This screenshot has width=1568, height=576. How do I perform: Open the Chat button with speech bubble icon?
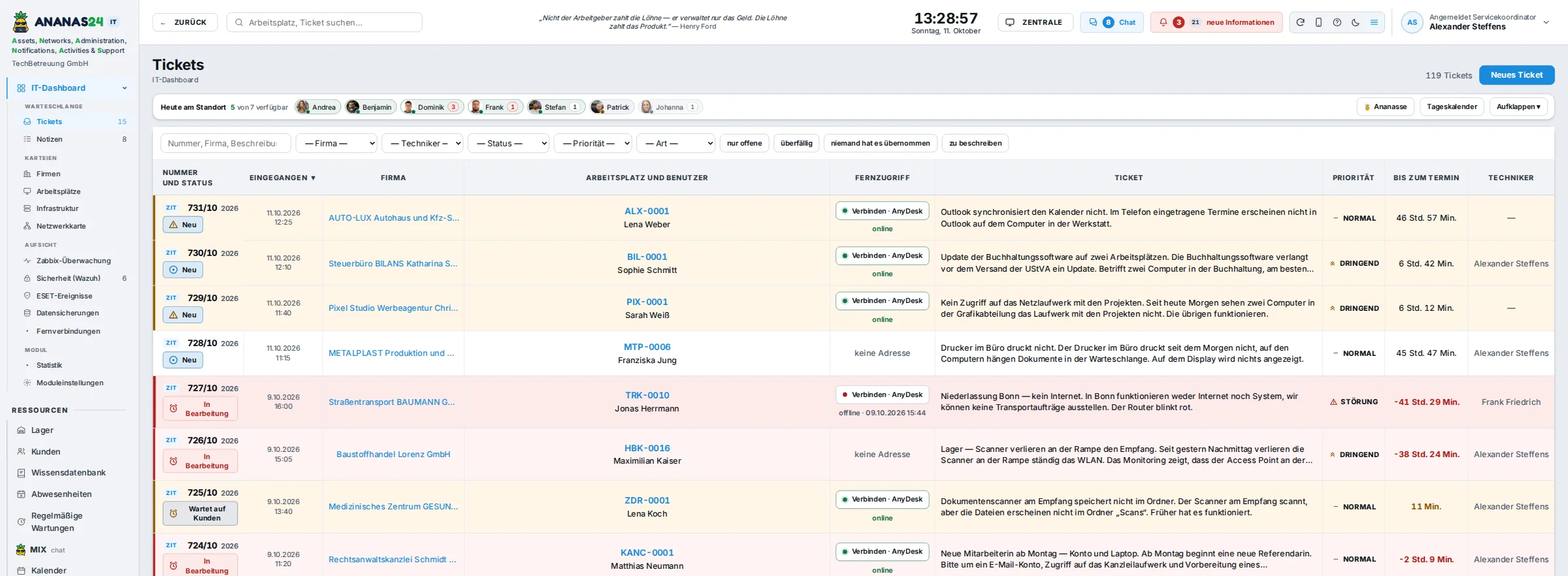click(x=1111, y=22)
